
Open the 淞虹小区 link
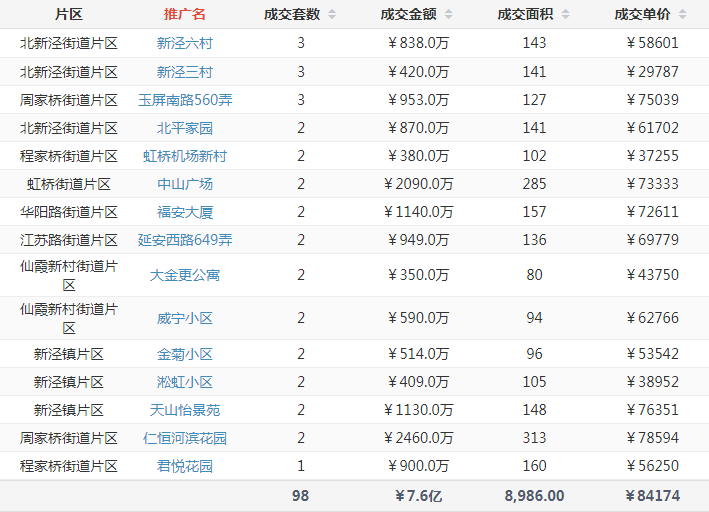[x=184, y=382]
